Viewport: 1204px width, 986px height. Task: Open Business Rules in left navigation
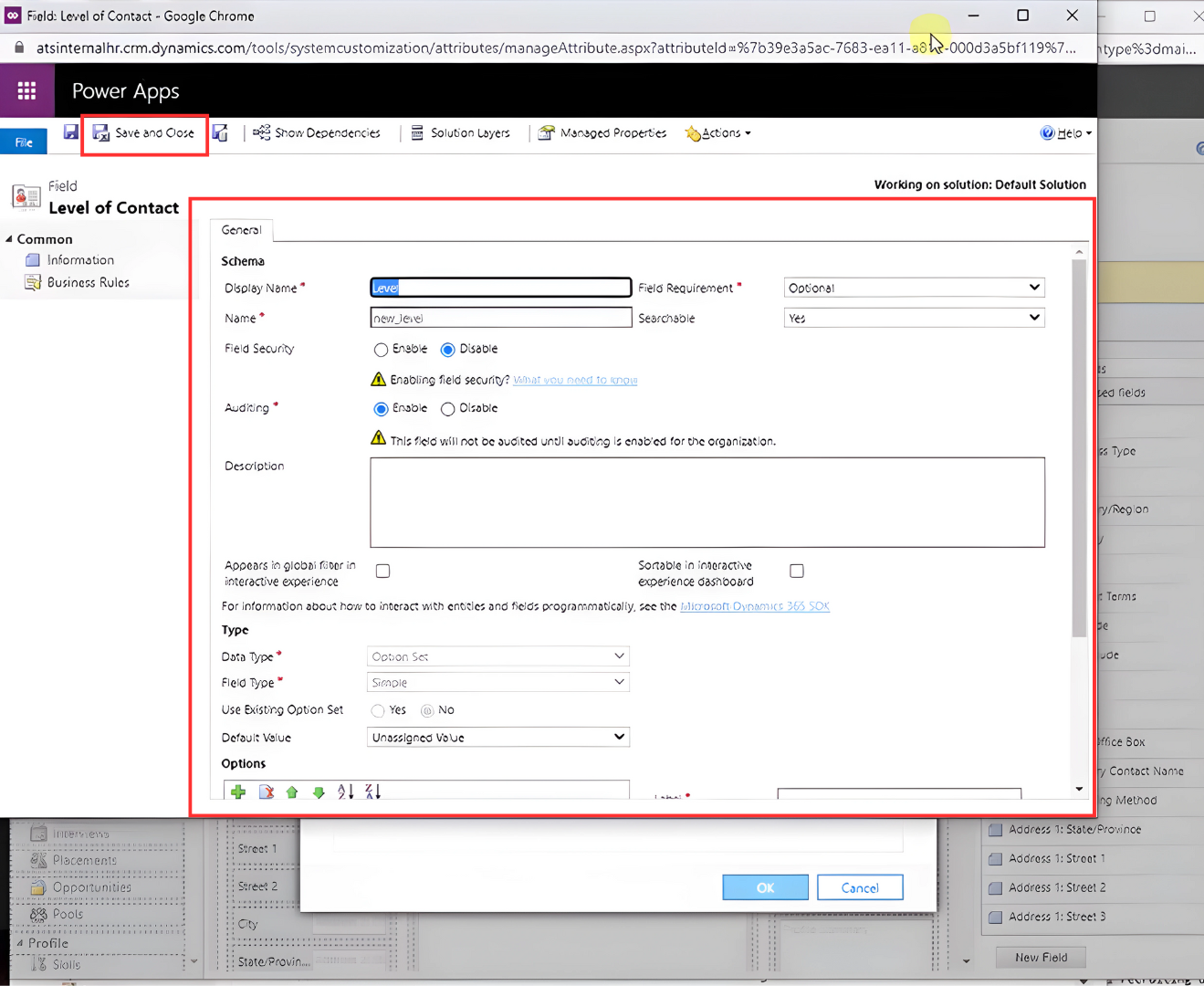coord(88,283)
